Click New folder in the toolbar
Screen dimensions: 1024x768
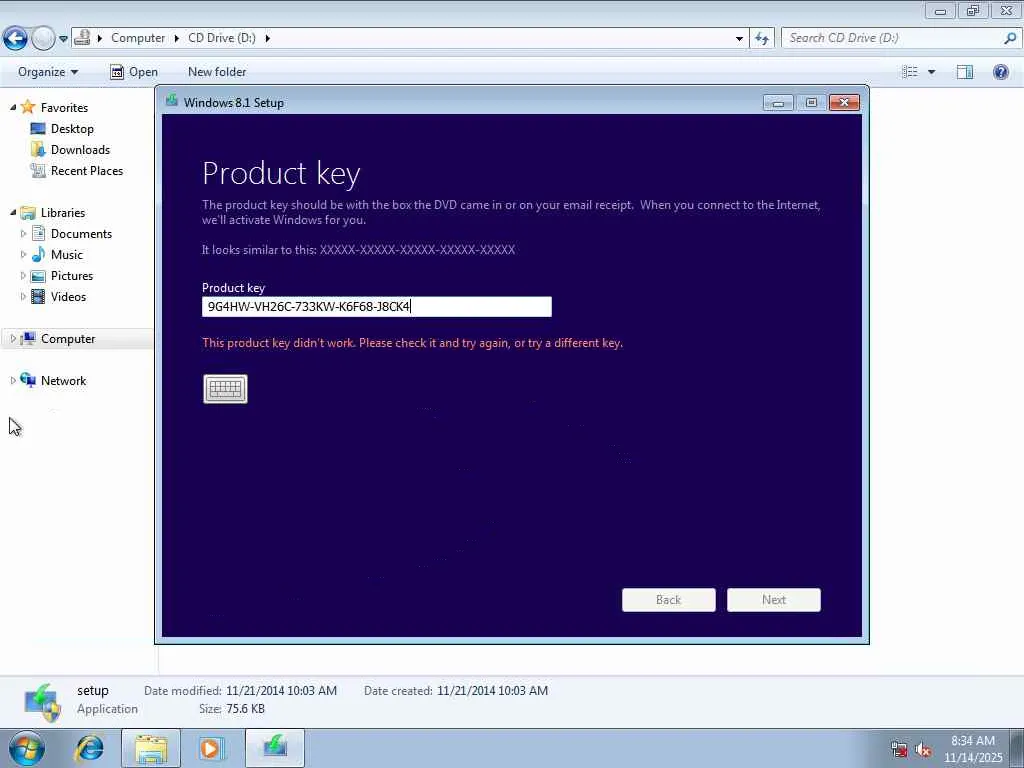coord(217,72)
